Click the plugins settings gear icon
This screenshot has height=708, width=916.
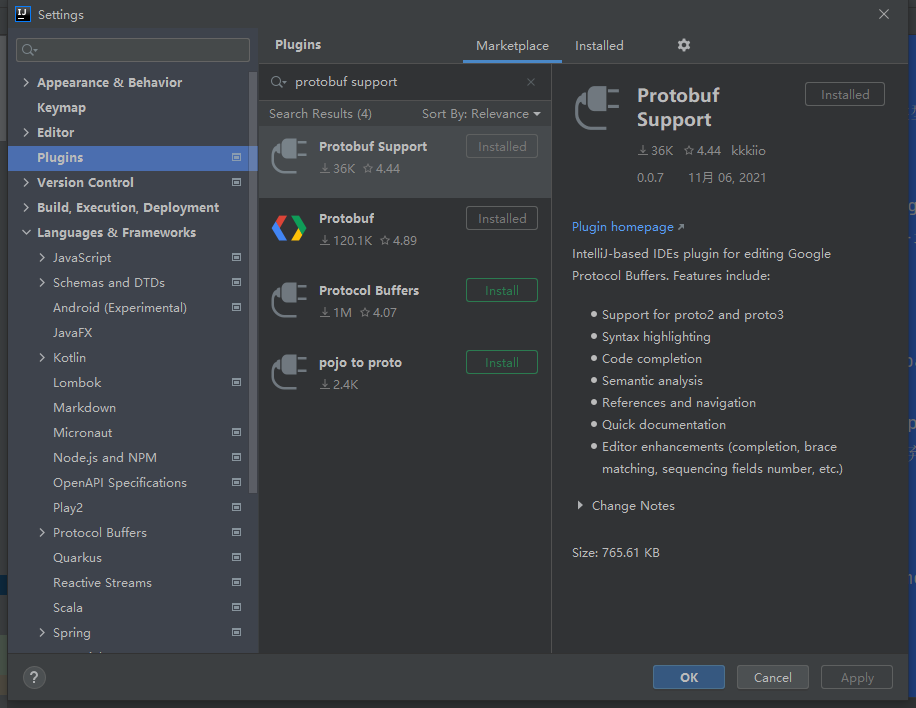tap(683, 45)
